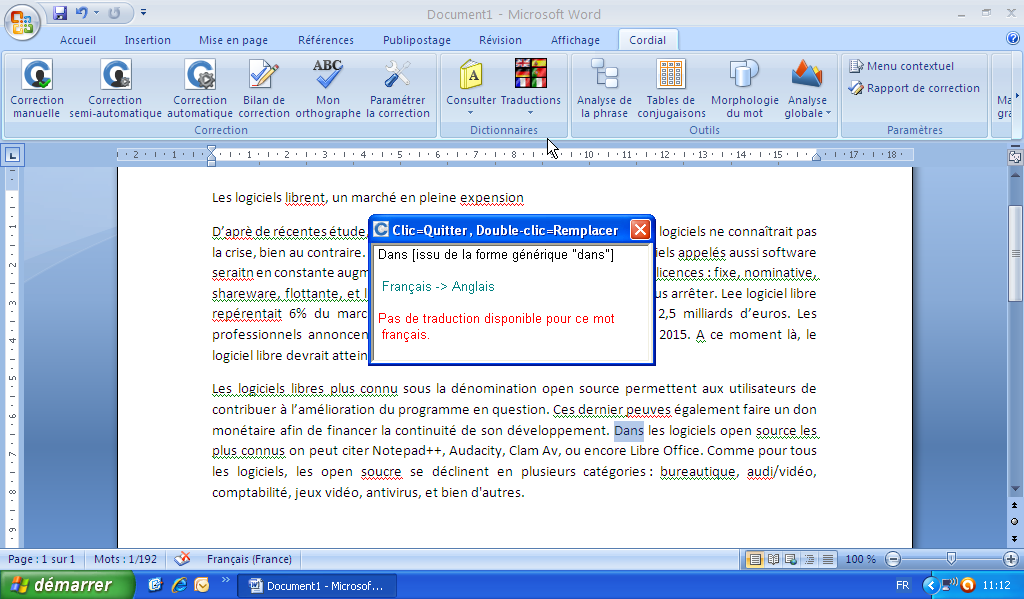Select the Cordial ribbon tab
This screenshot has width=1024, height=599.
pyautogui.click(x=647, y=40)
